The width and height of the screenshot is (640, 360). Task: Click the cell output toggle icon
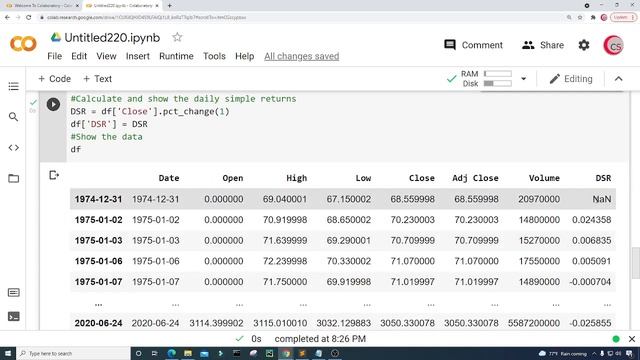coord(54,175)
